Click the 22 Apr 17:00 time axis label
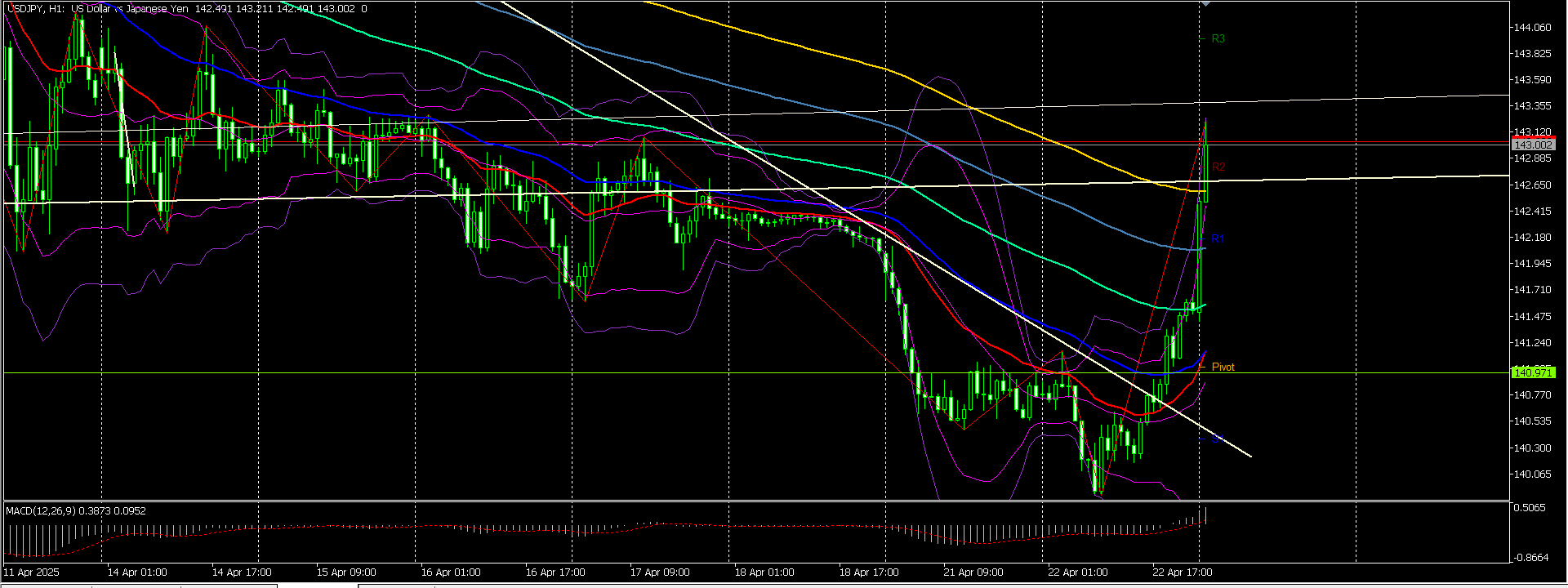 click(x=1182, y=572)
